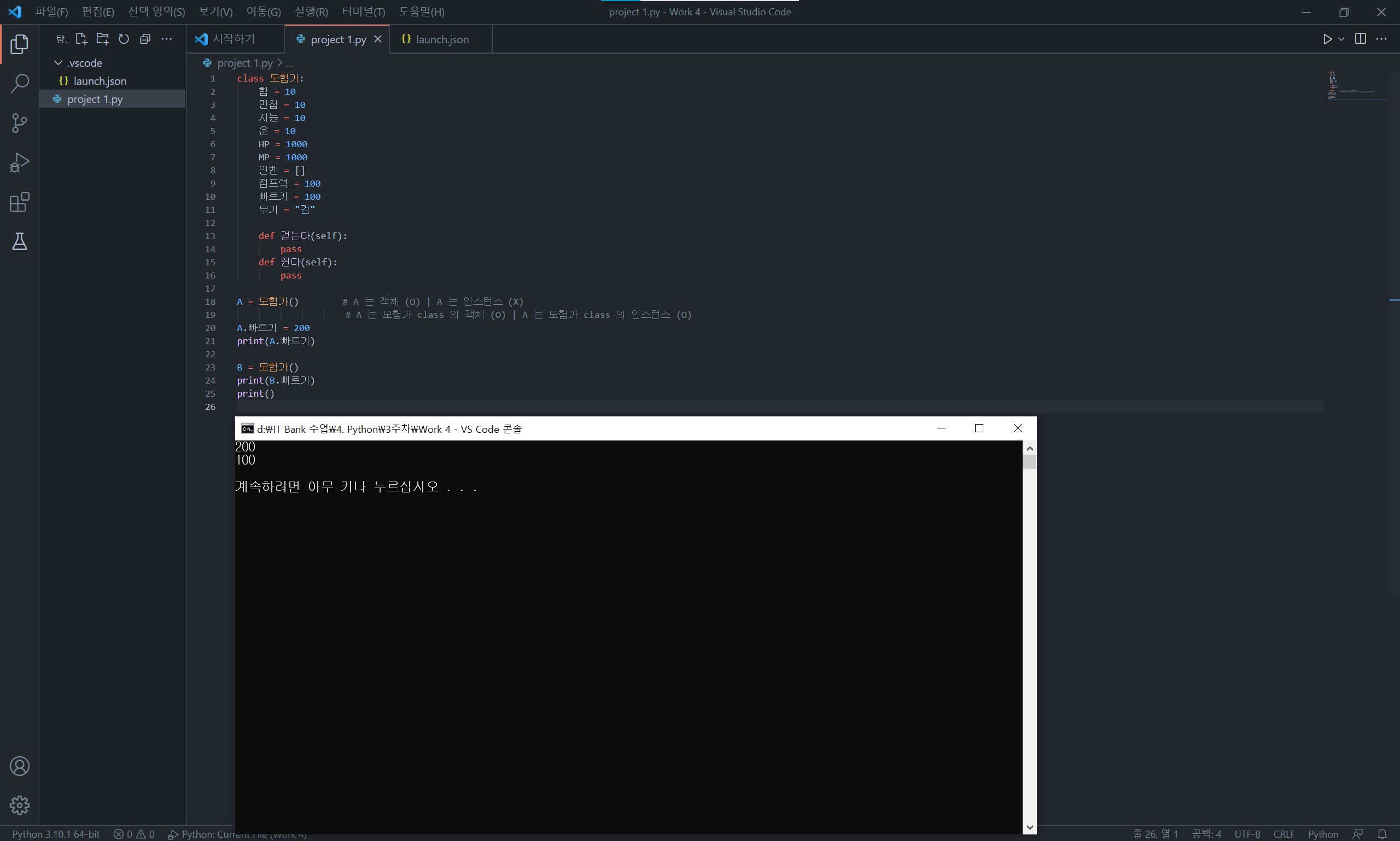
Task: Click Python 3.10.1 64-bit interpreter selector
Action: coord(55,834)
